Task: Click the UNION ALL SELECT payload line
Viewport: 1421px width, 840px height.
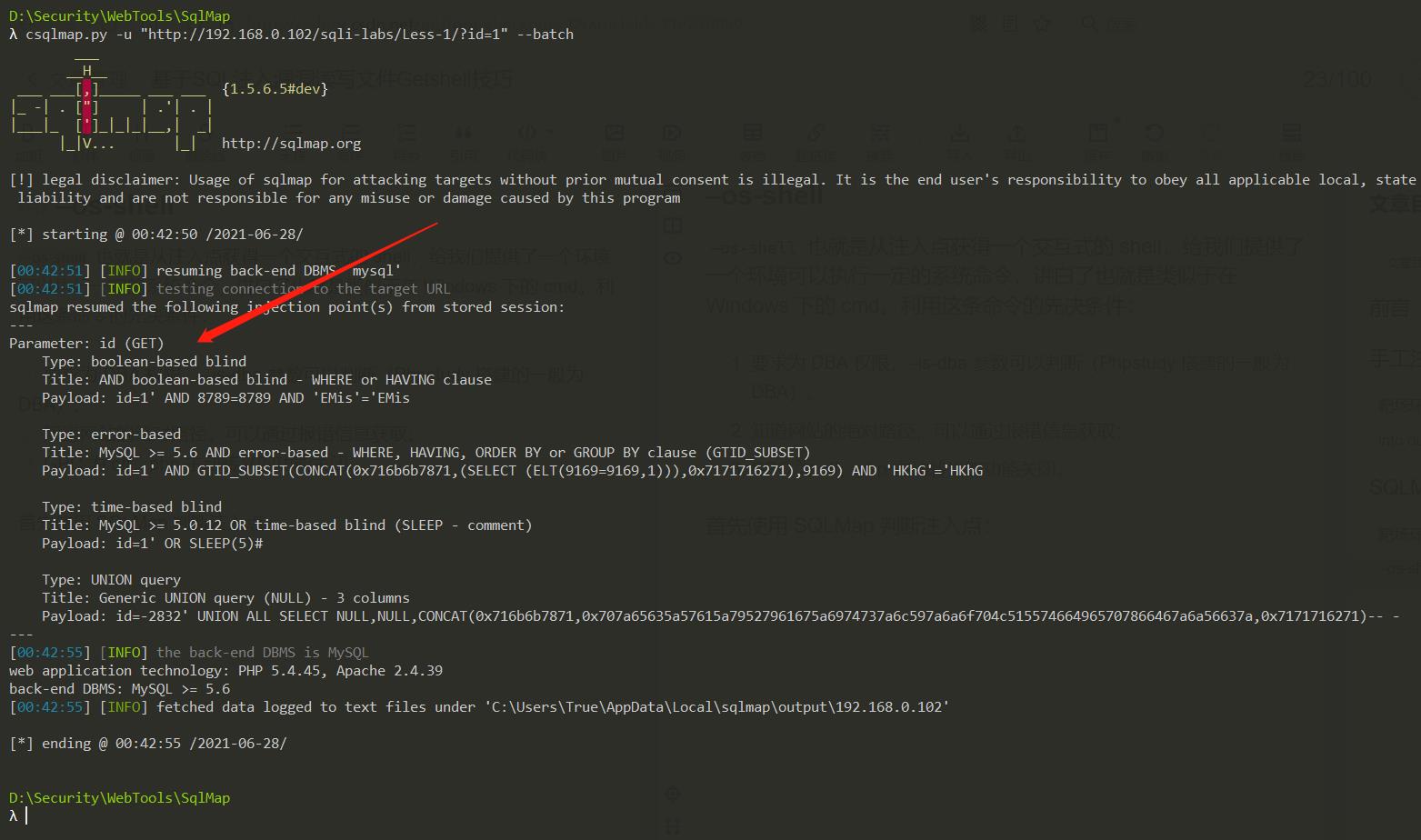Action: coord(720,616)
